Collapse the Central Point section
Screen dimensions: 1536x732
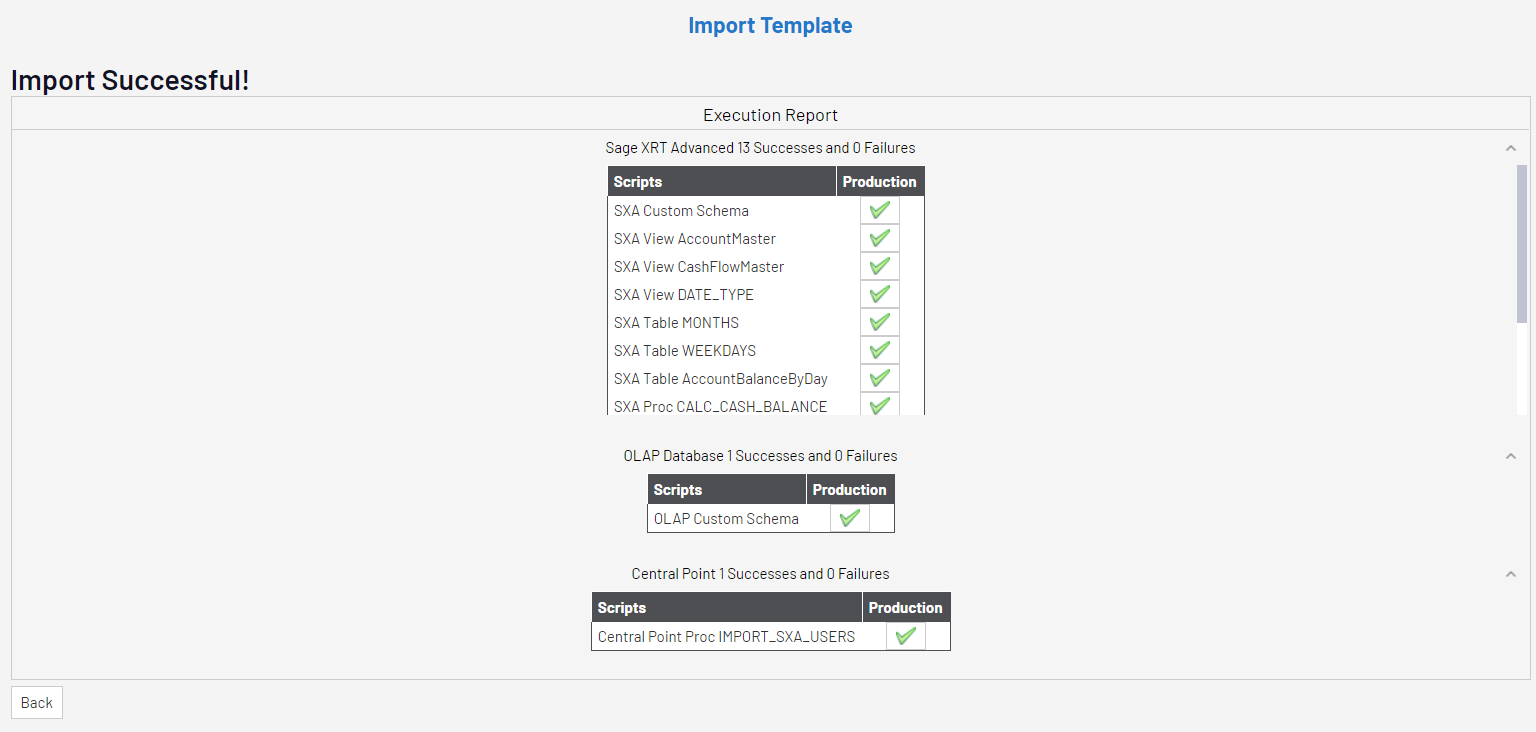pos(1511,574)
